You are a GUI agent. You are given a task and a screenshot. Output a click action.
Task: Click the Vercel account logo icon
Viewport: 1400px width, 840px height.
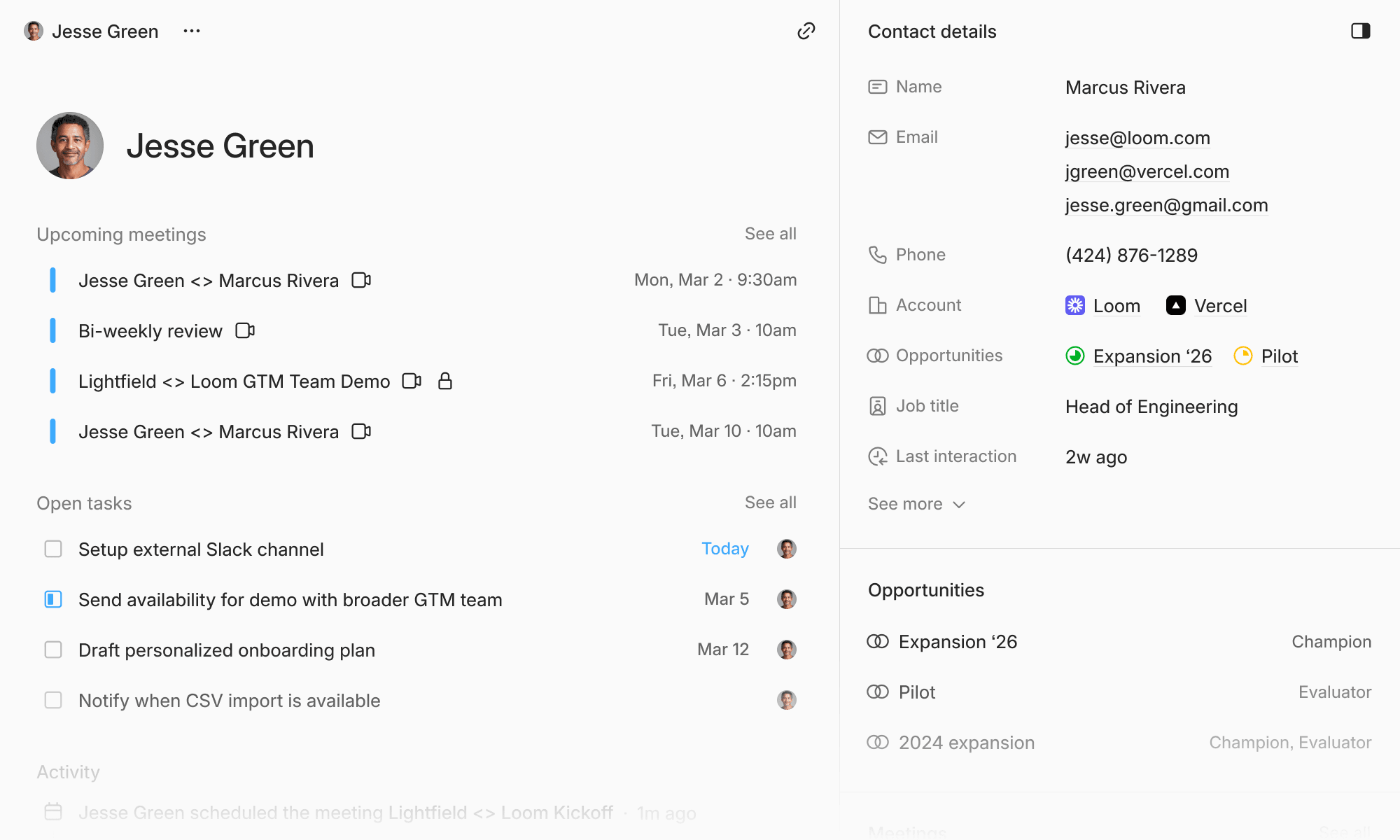click(x=1175, y=305)
